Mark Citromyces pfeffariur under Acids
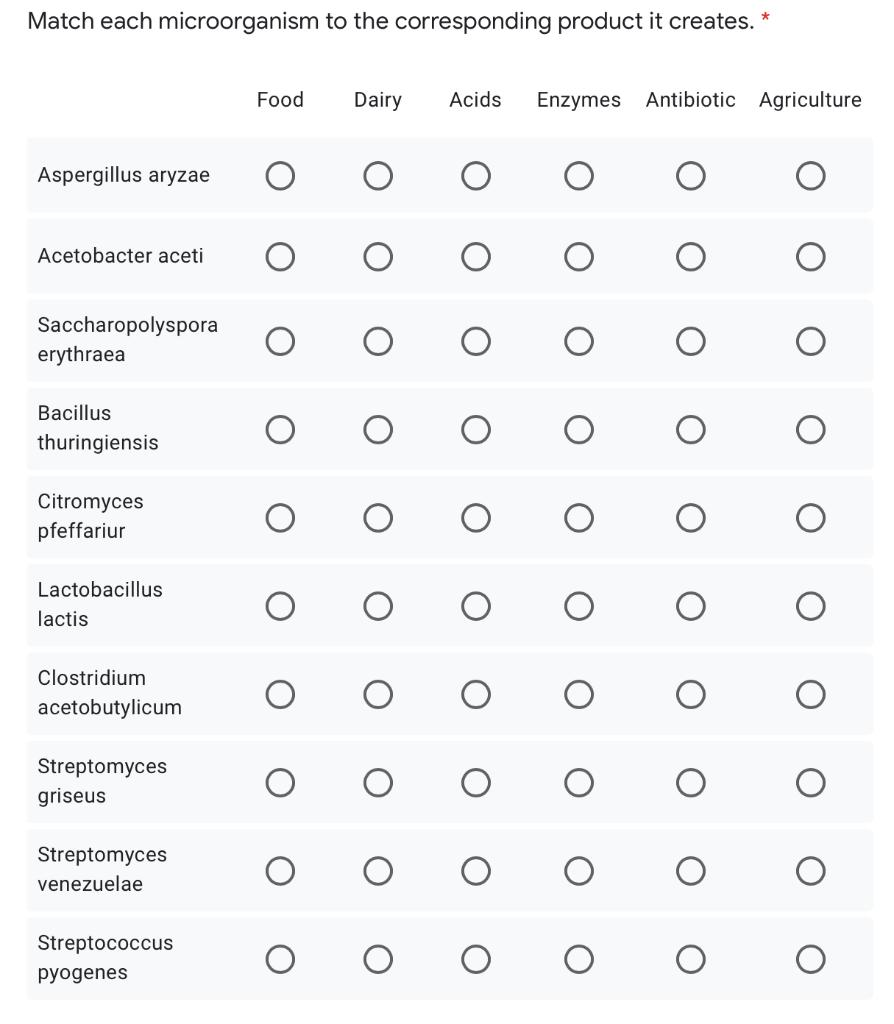Screen dimensions: 894x1024 click(x=475, y=516)
